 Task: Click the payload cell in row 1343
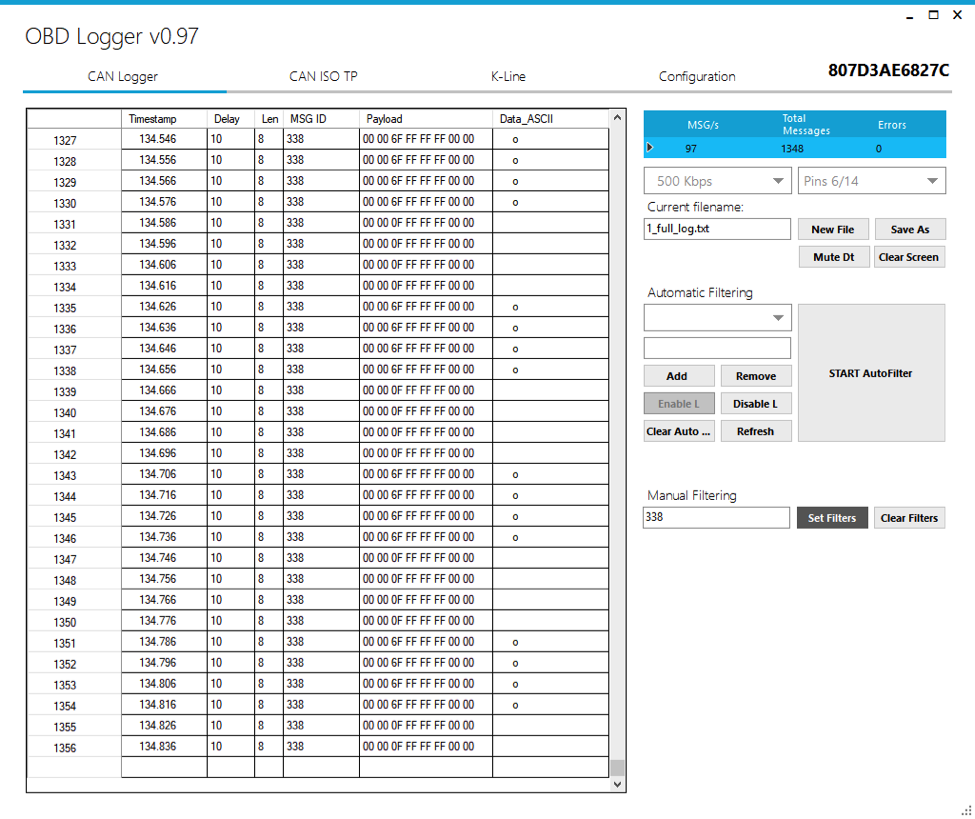point(426,474)
